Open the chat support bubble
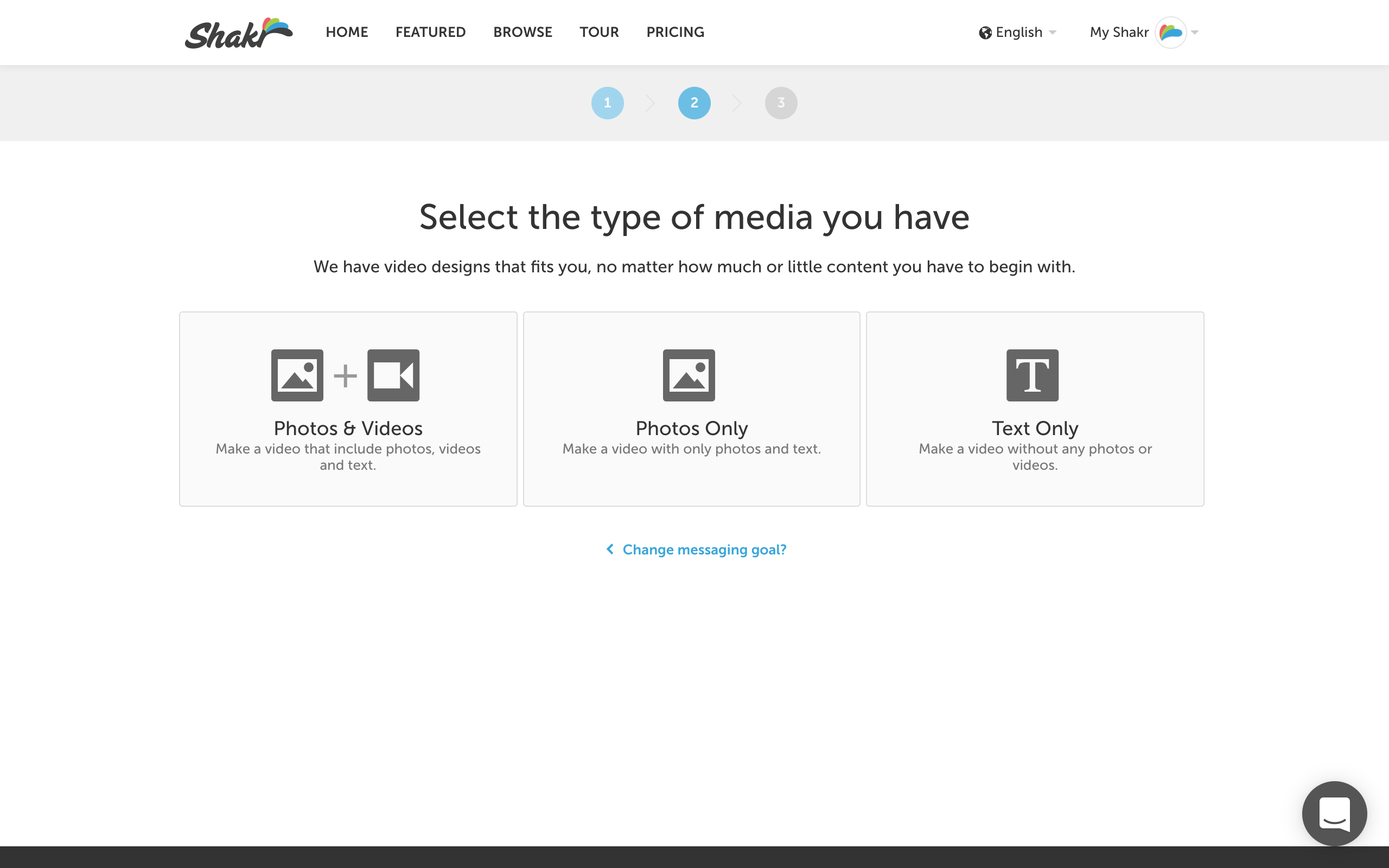The image size is (1389, 868). tap(1334, 813)
